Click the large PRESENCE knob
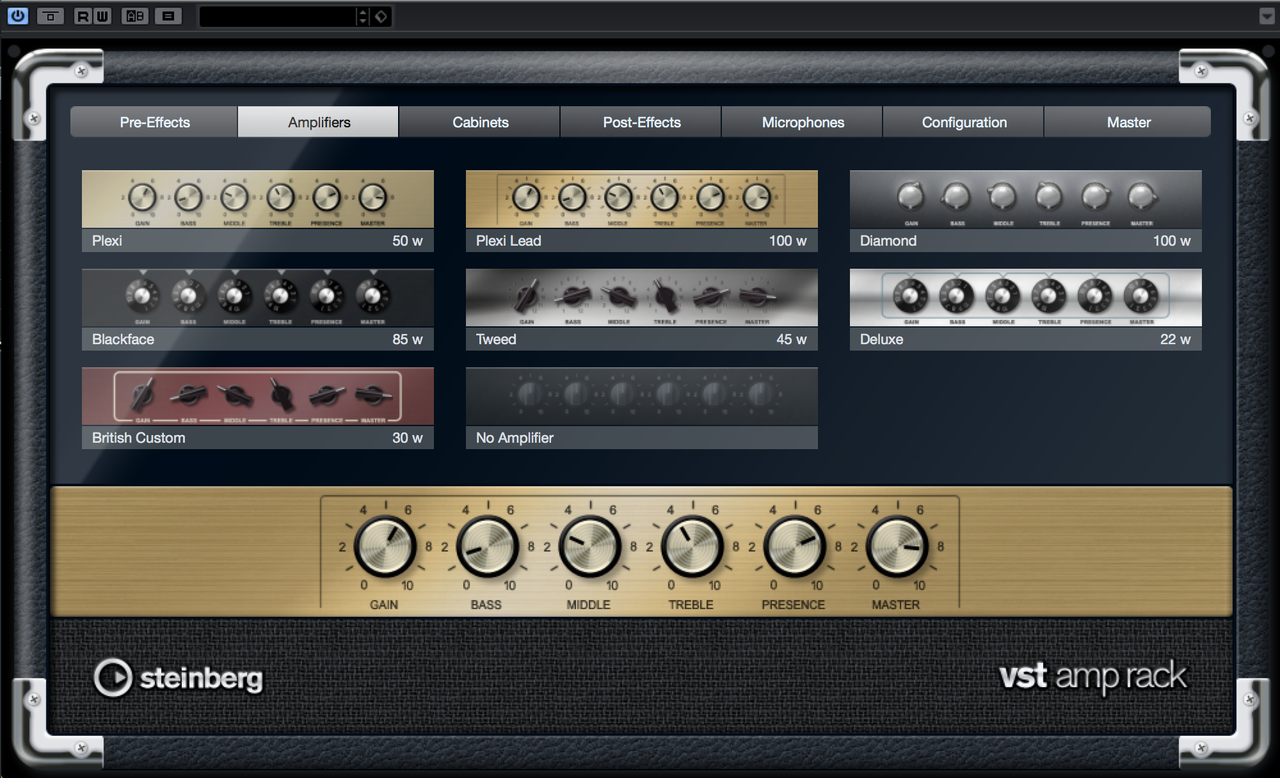 [794, 547]
